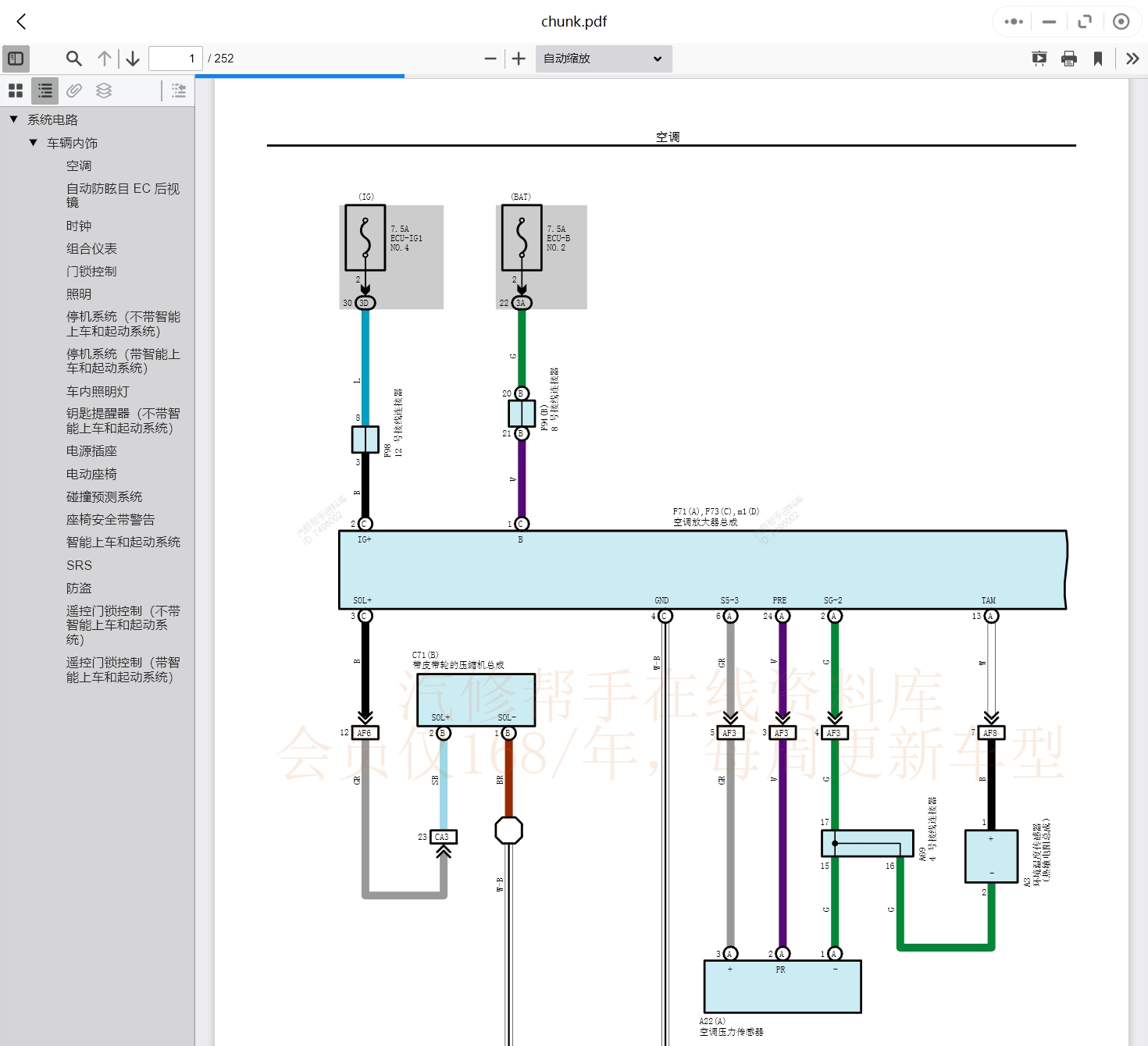Click the back arrow in title bar
The width and height of the screenshot is (1148, 1046).
point(22,22)
